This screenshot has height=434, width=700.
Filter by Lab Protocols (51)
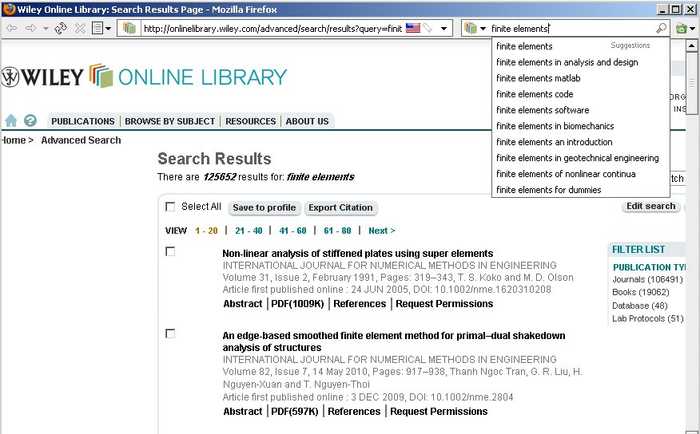point(648,319)
